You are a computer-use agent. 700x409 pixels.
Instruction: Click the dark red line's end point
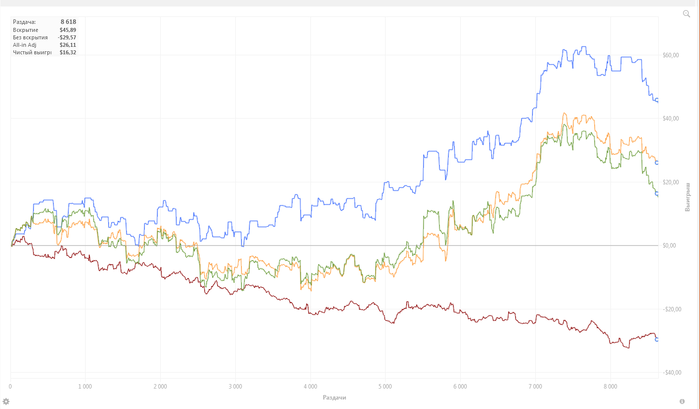click(x=657, y=340)
